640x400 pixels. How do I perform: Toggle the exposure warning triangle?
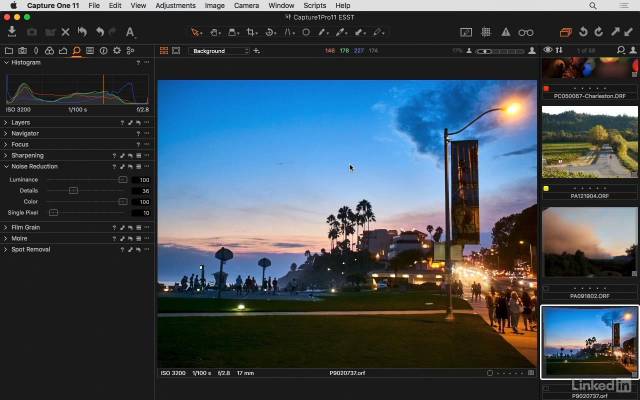click(x=505, y=32)
